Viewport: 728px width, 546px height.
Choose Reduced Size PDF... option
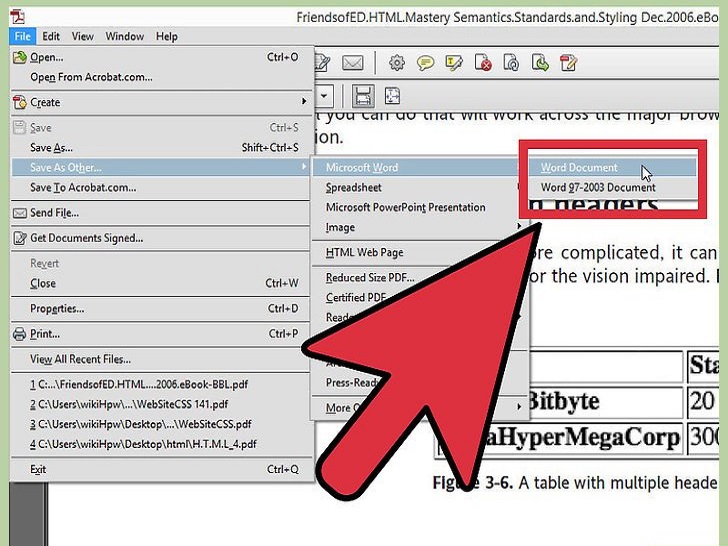click(370, 278)
